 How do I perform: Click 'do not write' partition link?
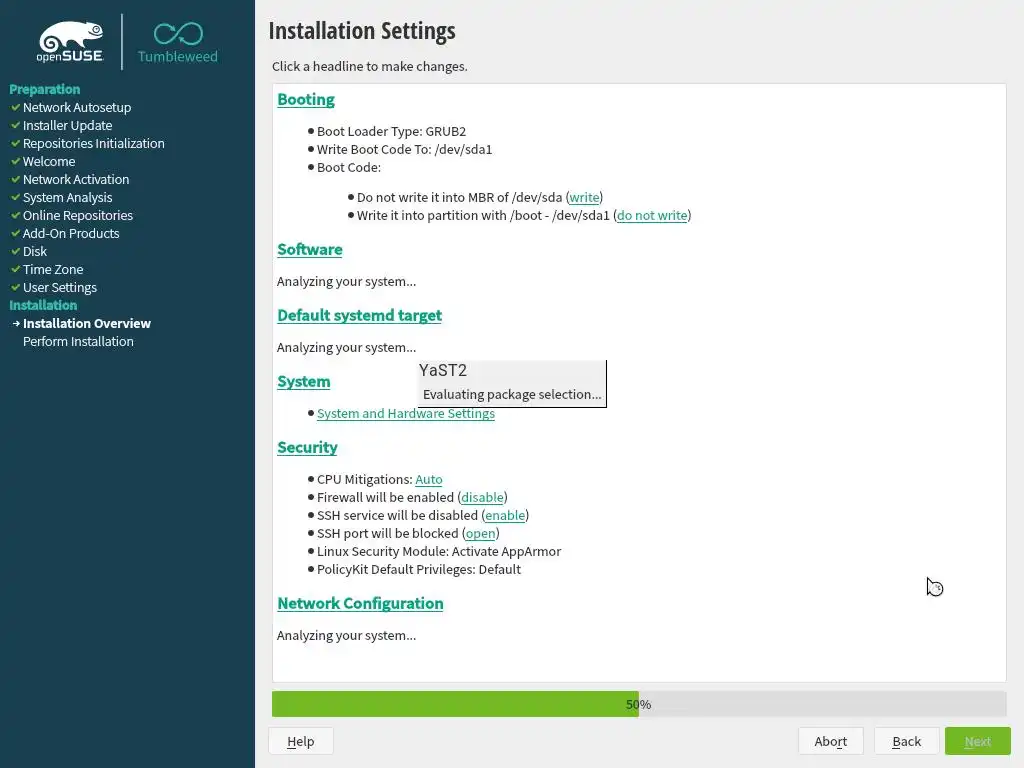point(652,216)
